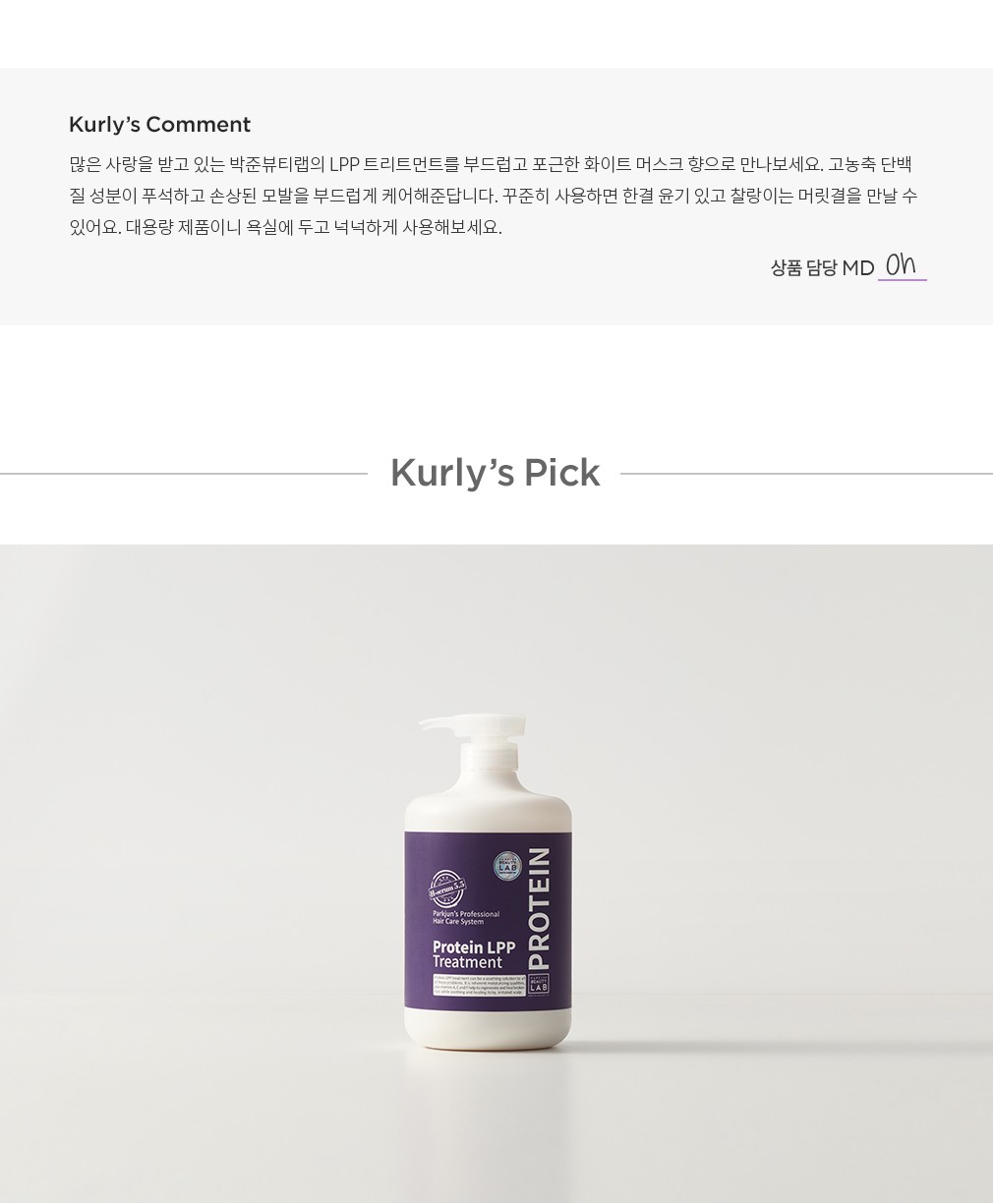Click the last line ending '사용해보세요'
The image size is (993, 1204).
pos(285,227)
